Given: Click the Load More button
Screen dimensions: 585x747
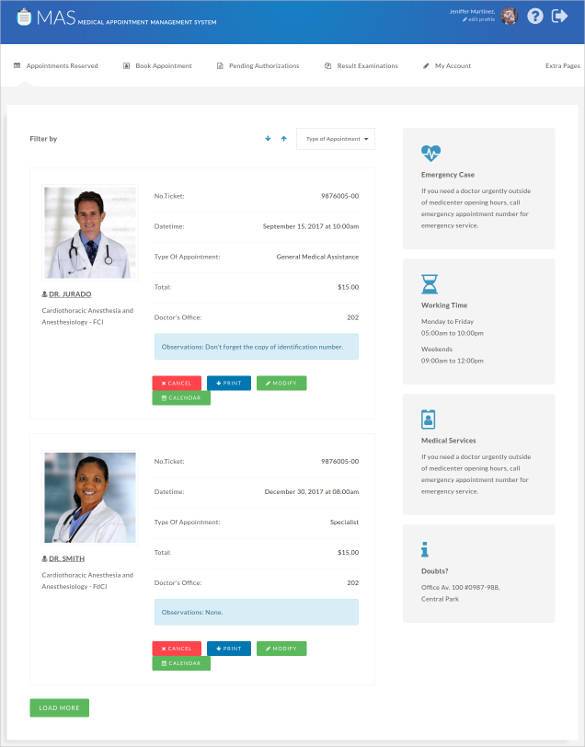Looking at the screenshot, I should [x=59, y=707].
